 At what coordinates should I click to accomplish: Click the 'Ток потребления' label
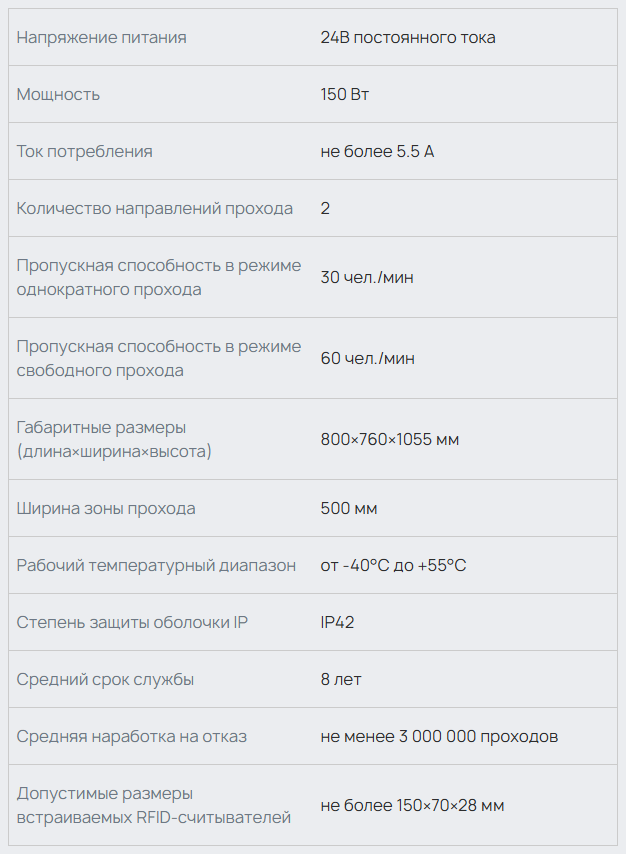tap(84, 151)
